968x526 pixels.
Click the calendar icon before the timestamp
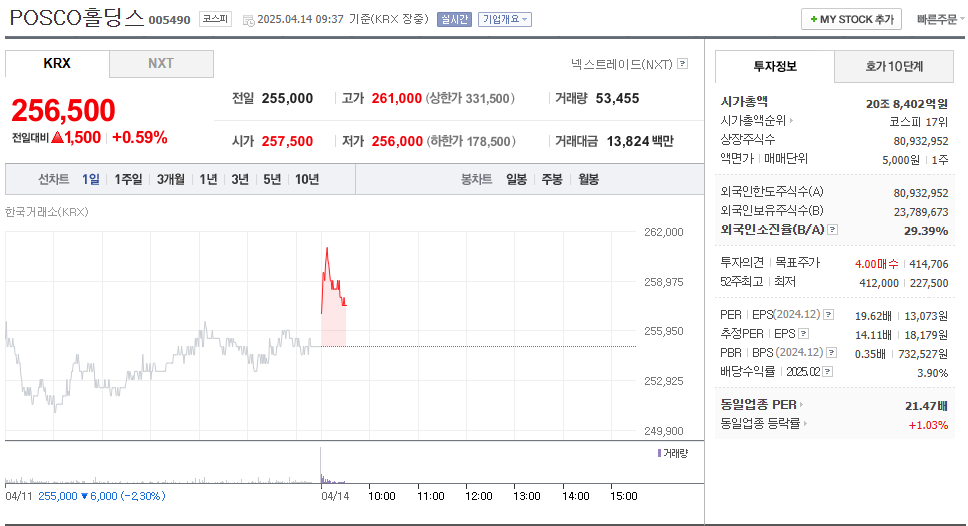(248, 20)
